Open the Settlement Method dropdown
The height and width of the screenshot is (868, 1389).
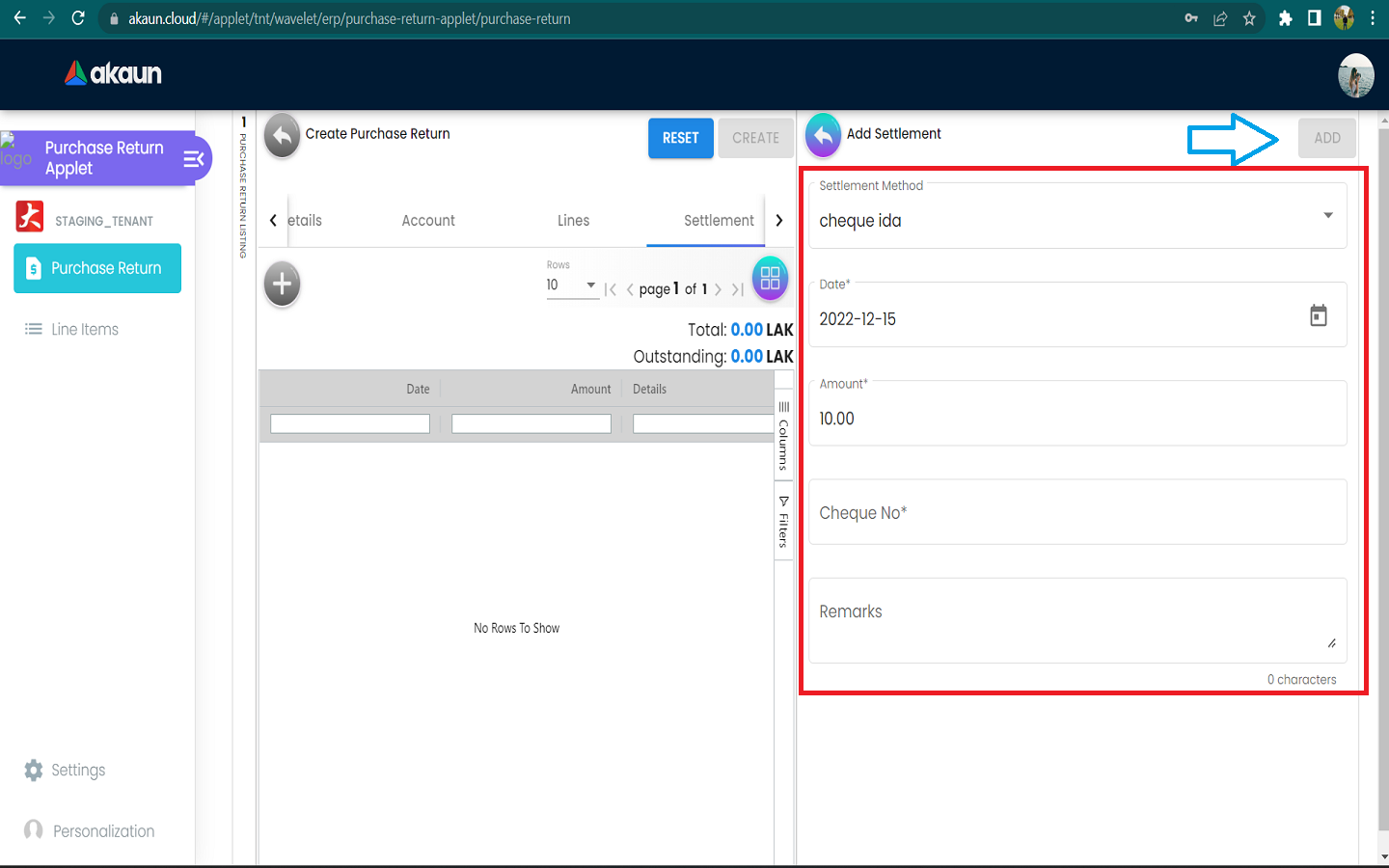1077,215
